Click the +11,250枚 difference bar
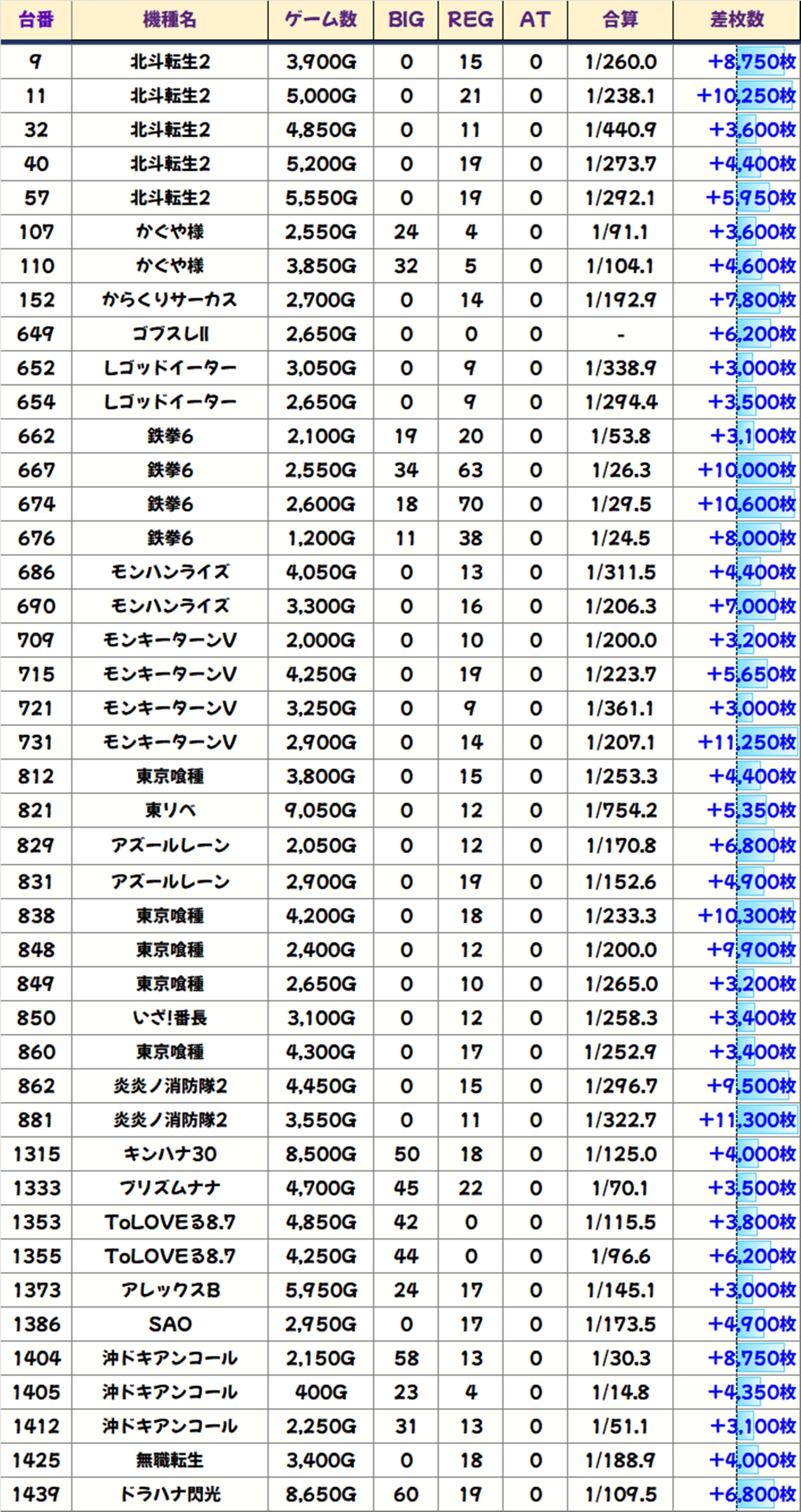The image size is (801, 1512). tap(766, 742)
